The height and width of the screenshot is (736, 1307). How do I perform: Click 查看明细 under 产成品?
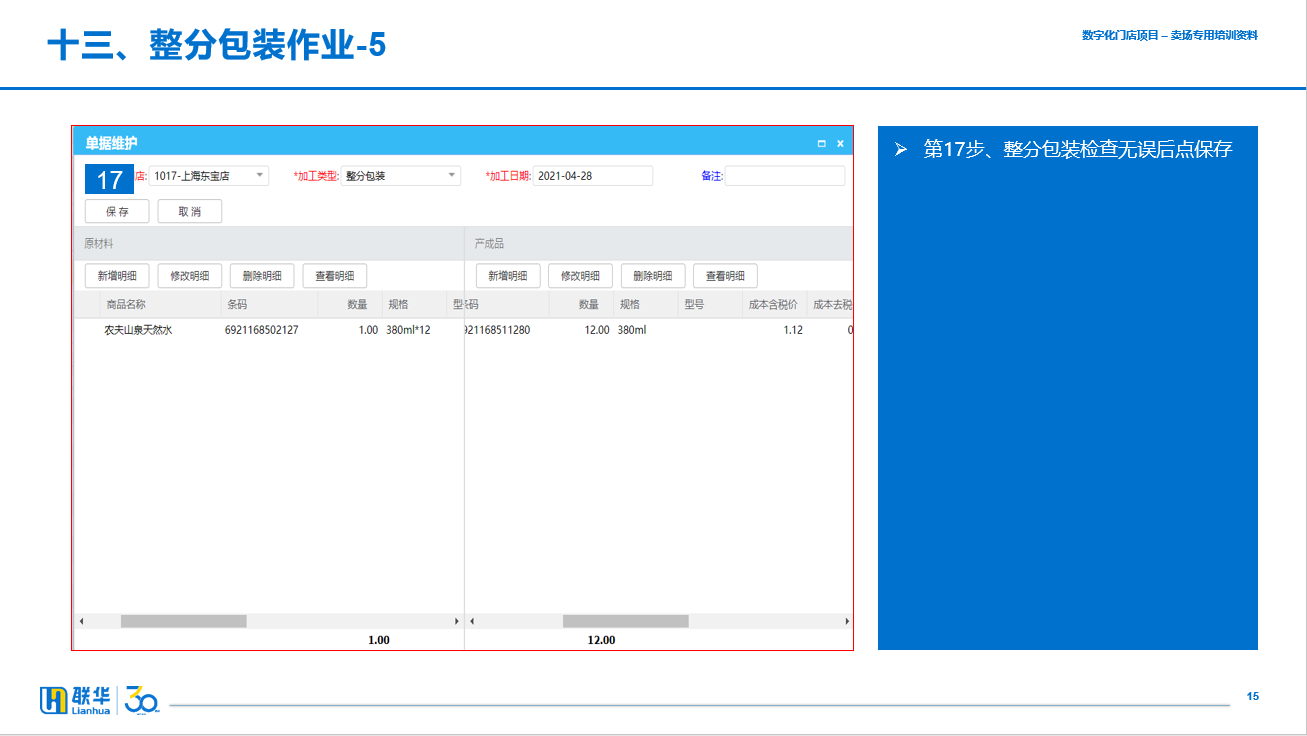pyautogui.click(x=725, y=276)
